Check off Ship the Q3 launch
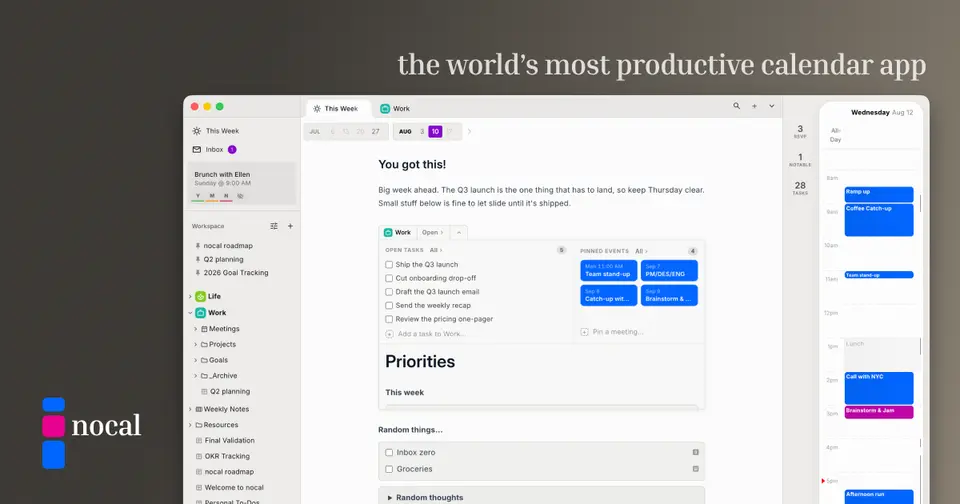 (389, 265)
